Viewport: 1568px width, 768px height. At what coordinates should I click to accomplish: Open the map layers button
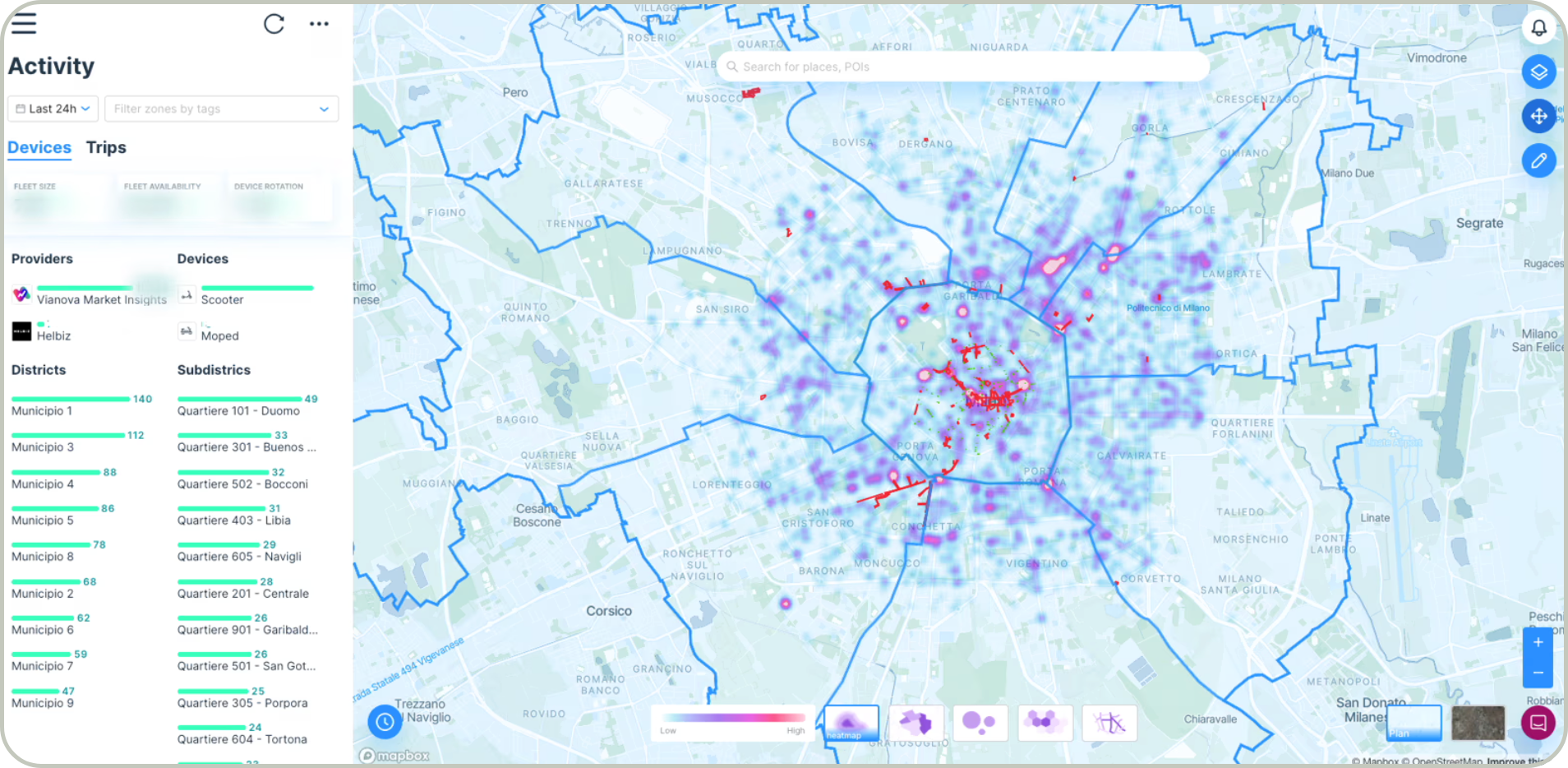(1538, 72)
